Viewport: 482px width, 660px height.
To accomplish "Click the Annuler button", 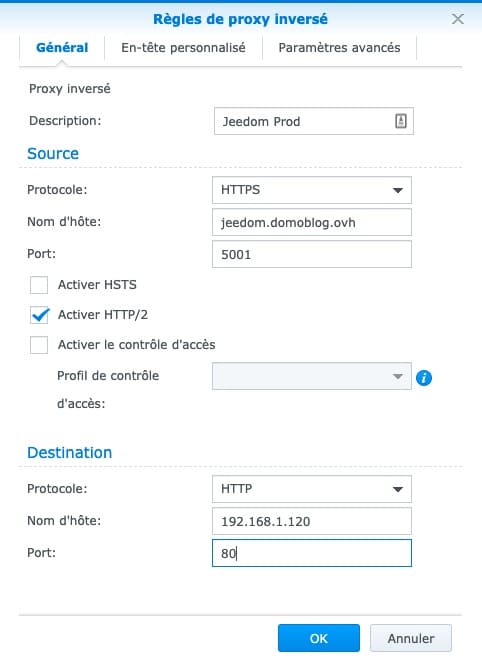I will (411, 638).
